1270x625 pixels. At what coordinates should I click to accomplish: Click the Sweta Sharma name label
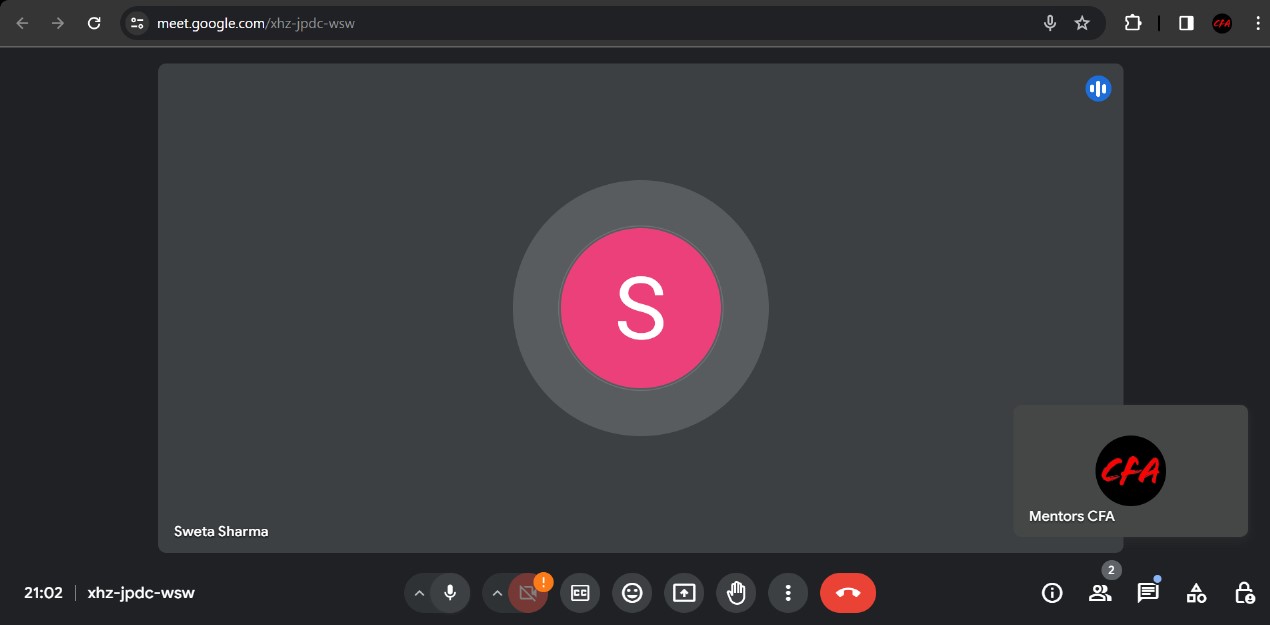tap(221, 531)
